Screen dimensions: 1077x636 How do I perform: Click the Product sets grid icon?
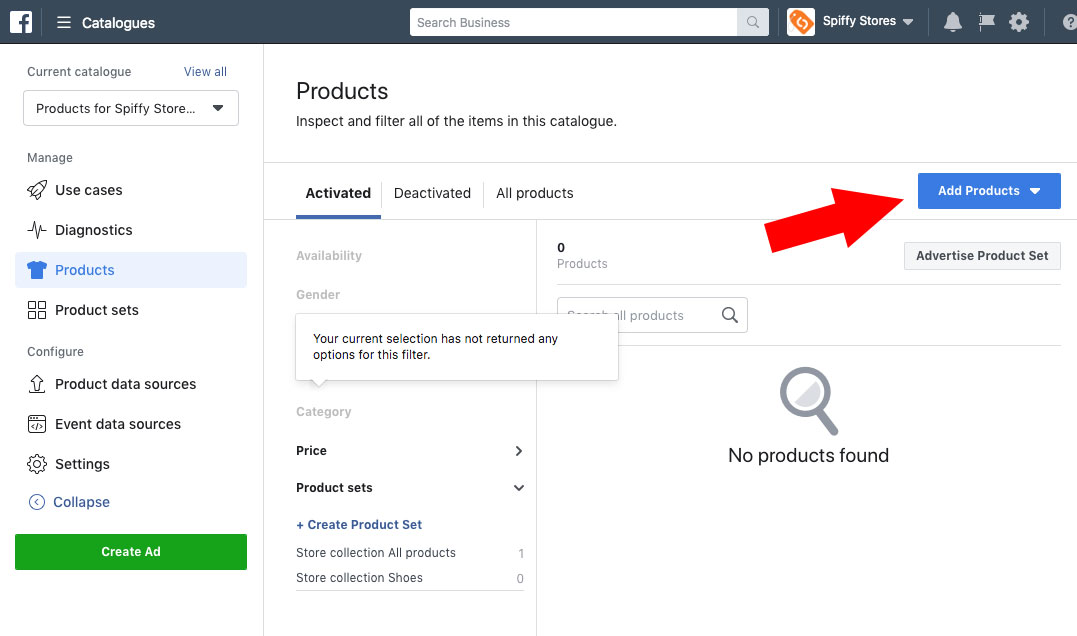[37, 310]
